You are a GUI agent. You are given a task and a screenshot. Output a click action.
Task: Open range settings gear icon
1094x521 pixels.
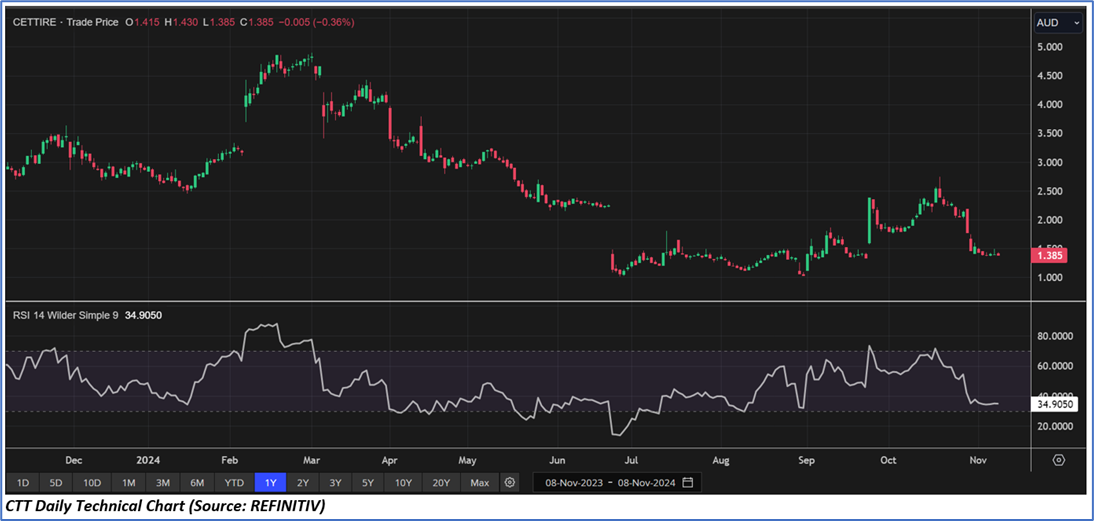[x=510, y=483]
